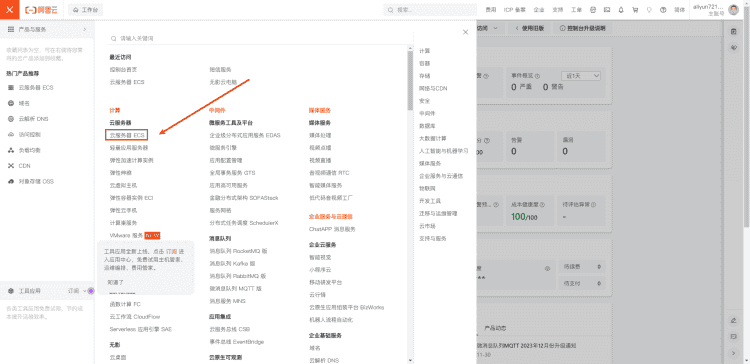The width and height of the screenshot is (750, 364).
Task: Switch language via 简体
Action: point(679,10)
